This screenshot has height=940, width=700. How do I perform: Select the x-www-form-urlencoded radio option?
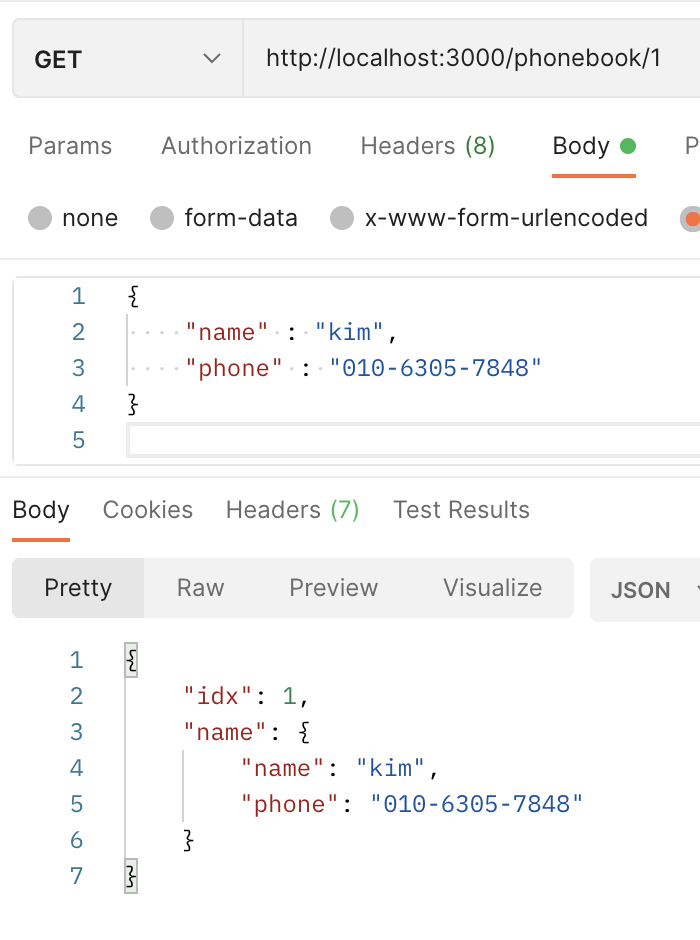[342, 218]
